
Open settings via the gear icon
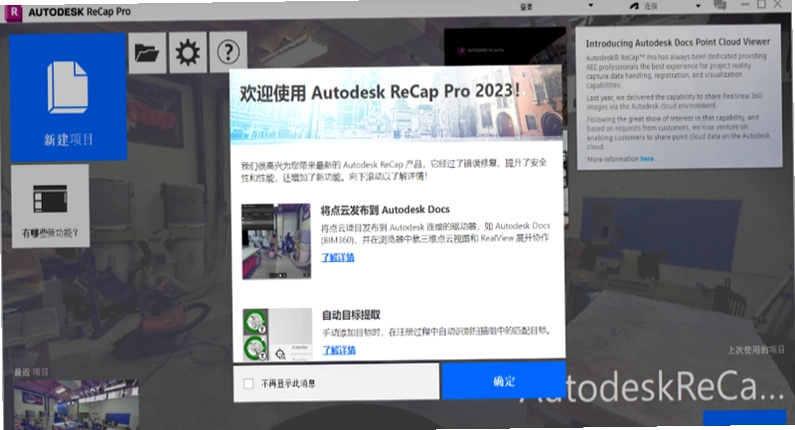[x=188, y=52]
